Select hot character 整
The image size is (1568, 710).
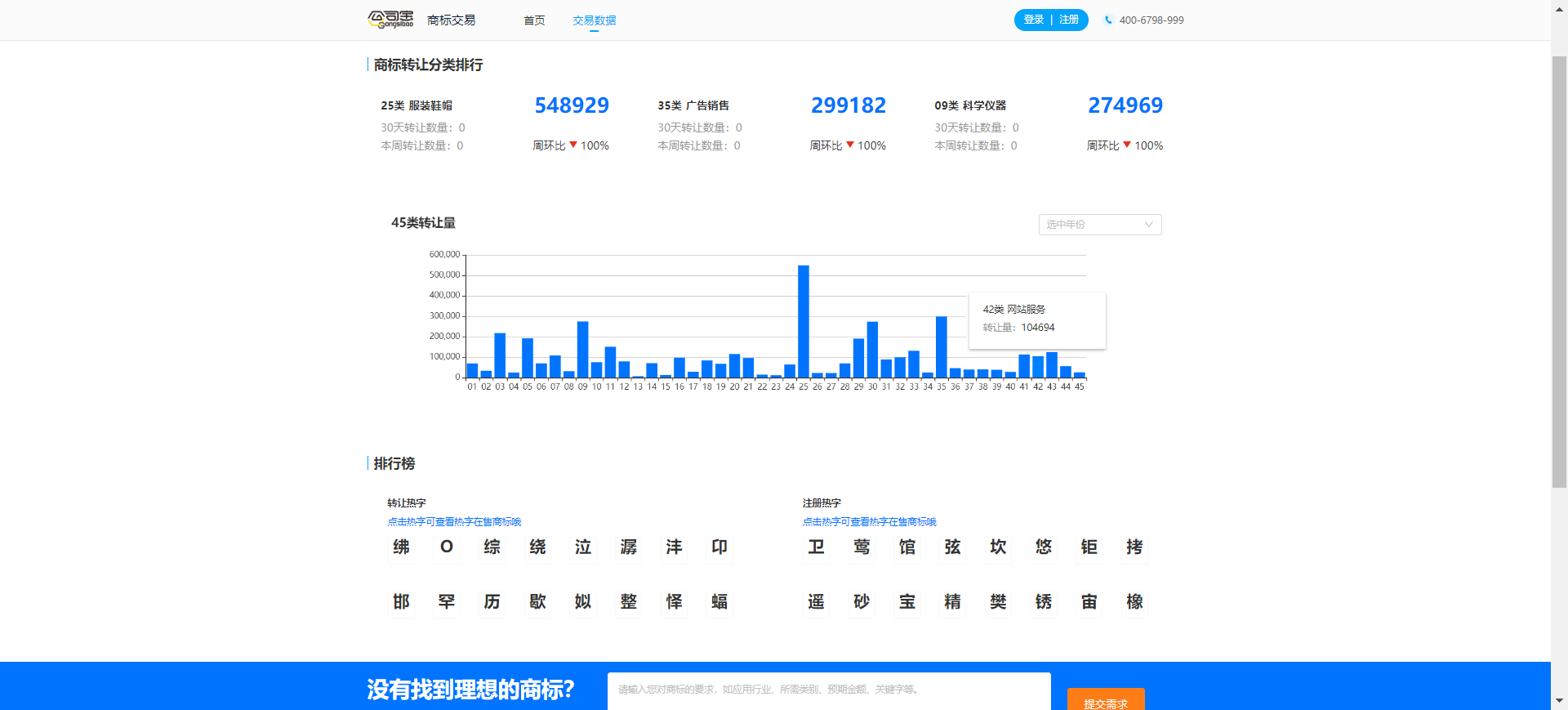point(628,601)
